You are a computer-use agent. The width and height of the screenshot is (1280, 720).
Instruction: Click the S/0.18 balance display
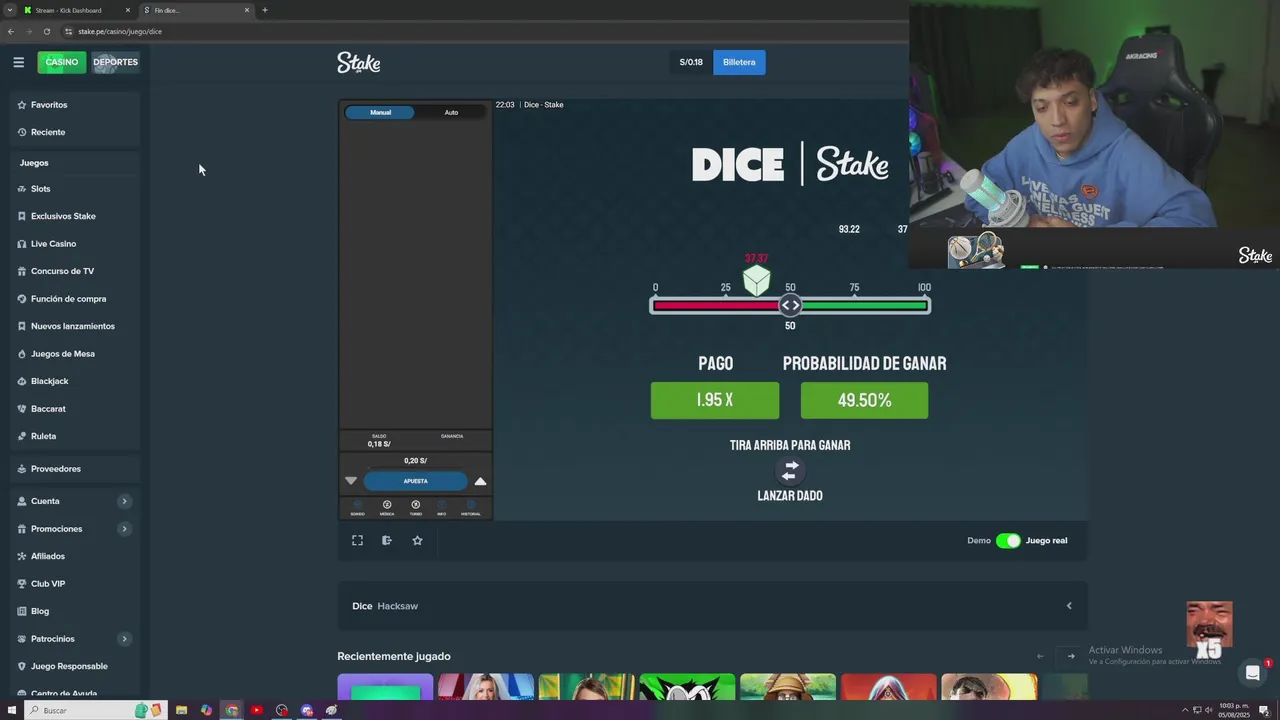pyautogui.click(x=691, y=62)
